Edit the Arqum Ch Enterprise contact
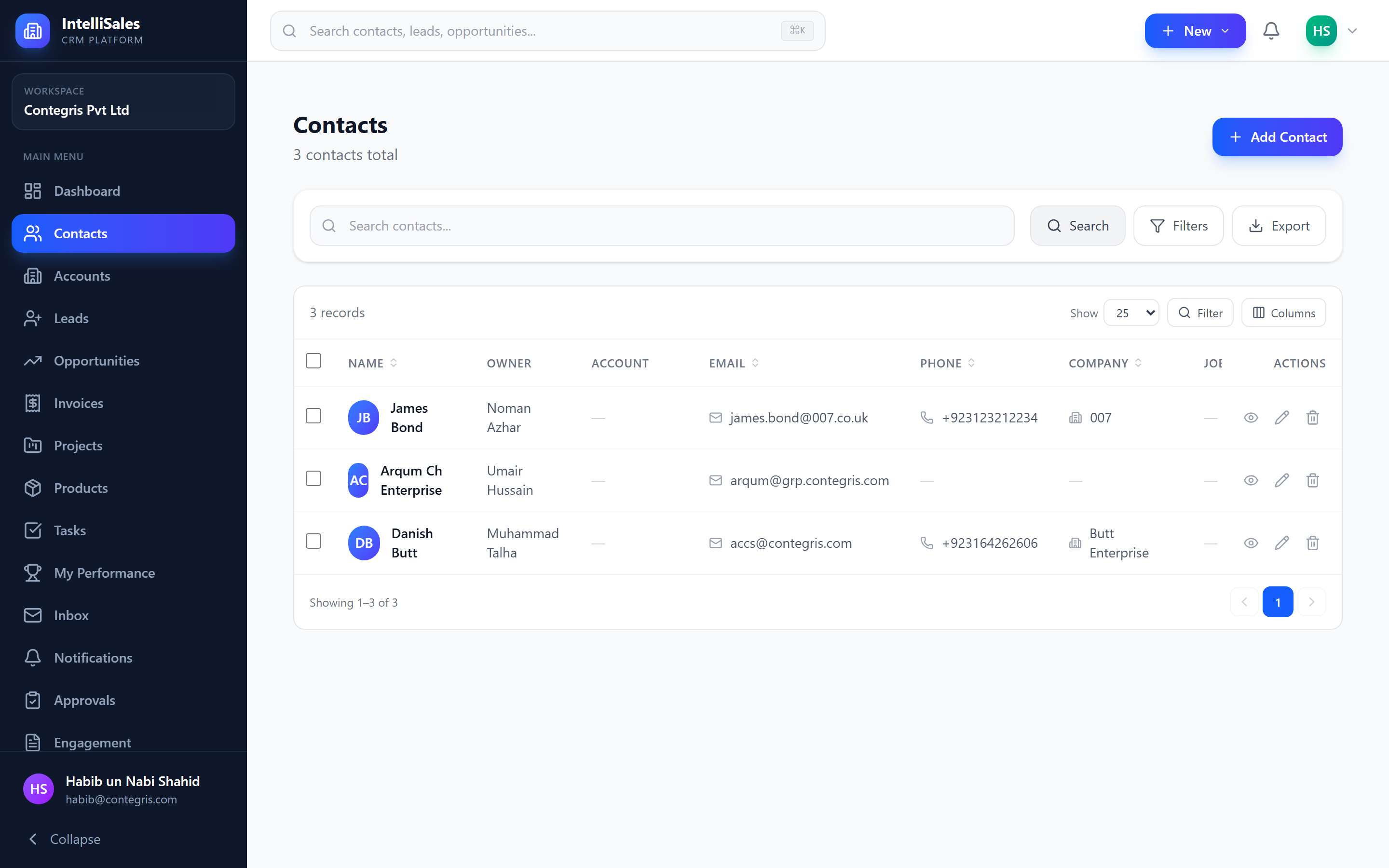This screenshot has width=1389, height=868. [1281, 480]
